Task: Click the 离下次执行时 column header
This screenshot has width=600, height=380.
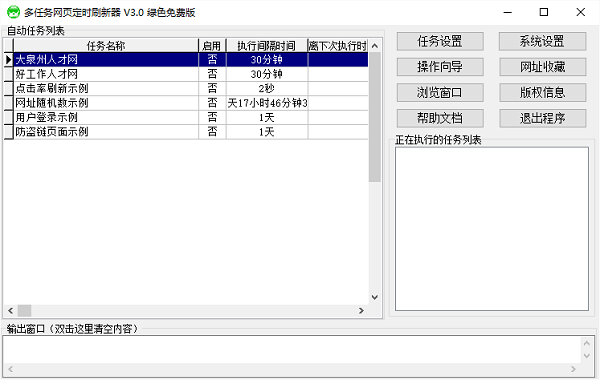Action: (338, 46)
